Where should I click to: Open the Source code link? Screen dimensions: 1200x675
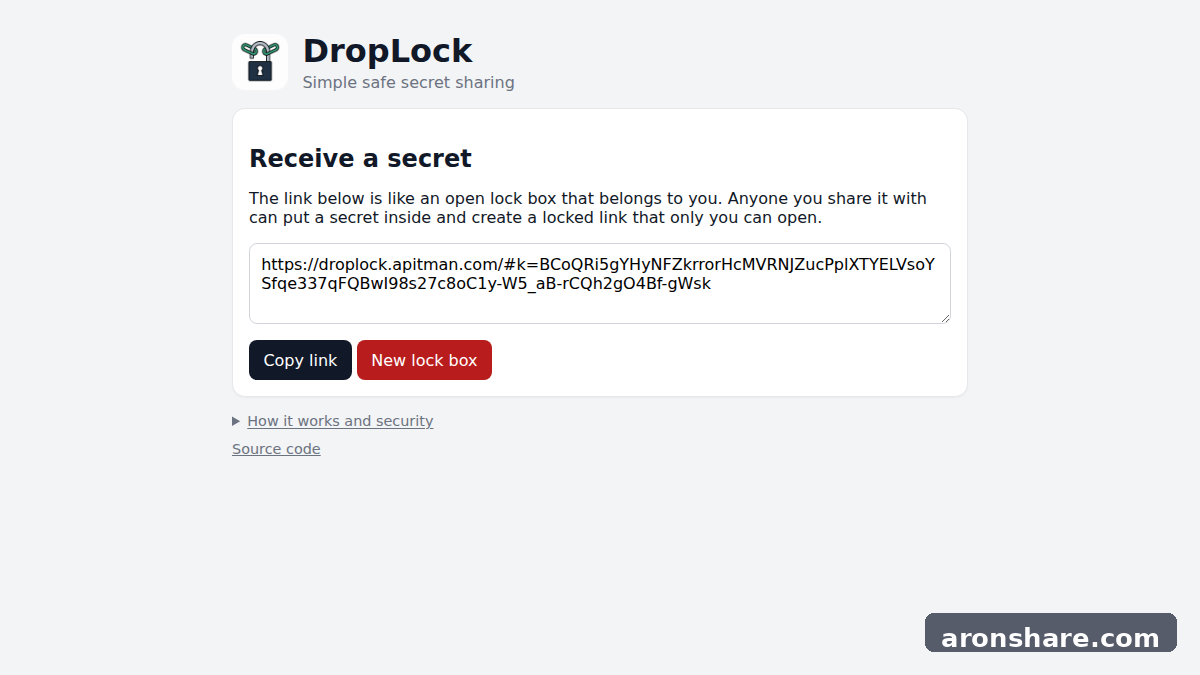(276, 449)
